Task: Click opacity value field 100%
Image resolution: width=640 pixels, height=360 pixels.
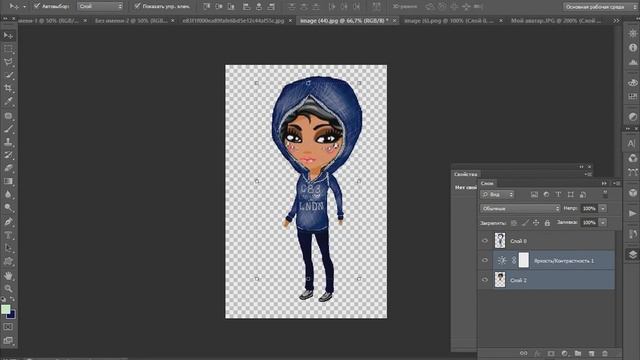Action: coord(589,209)
